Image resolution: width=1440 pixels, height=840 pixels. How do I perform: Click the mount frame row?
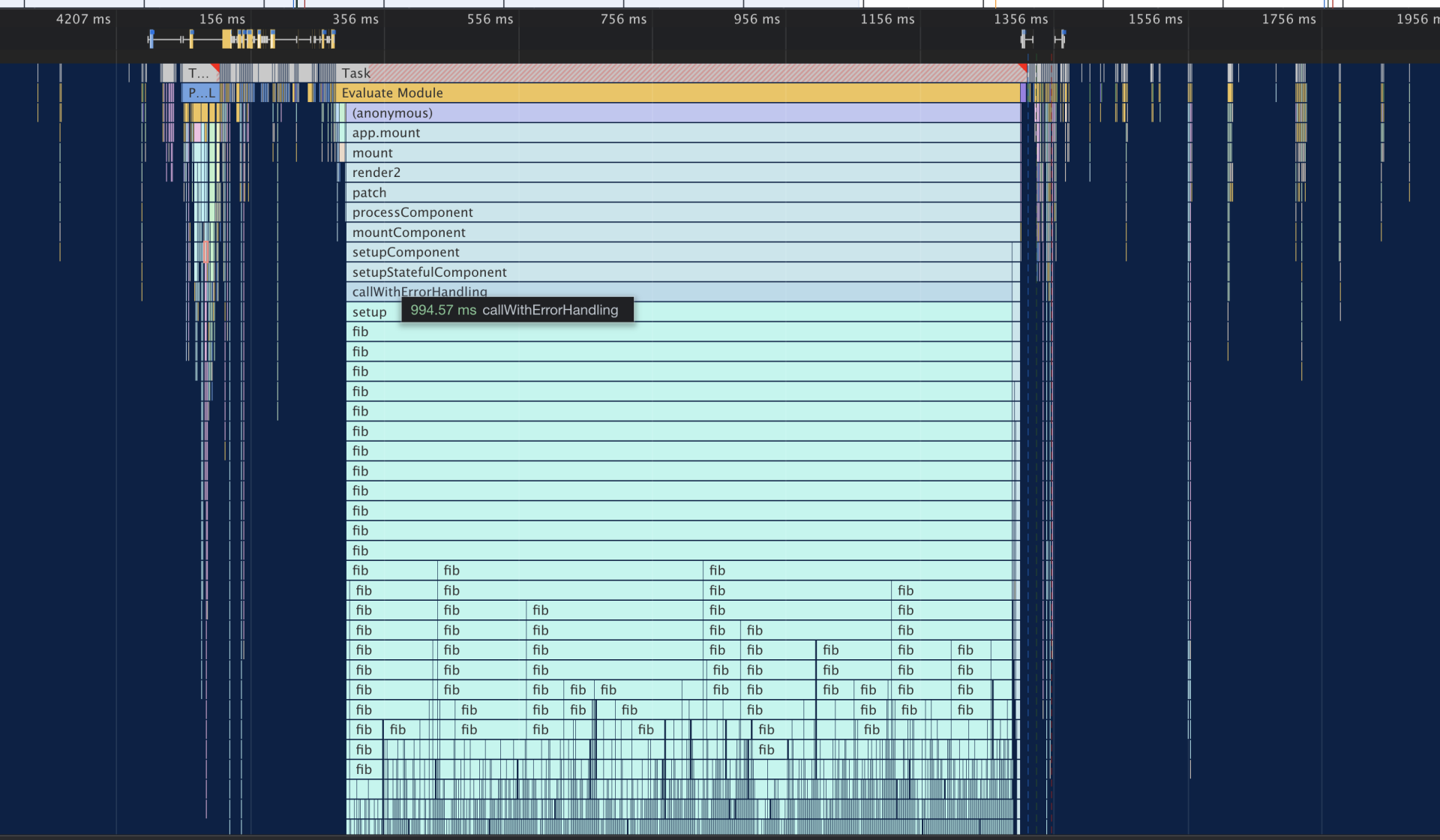pos(683,153)
